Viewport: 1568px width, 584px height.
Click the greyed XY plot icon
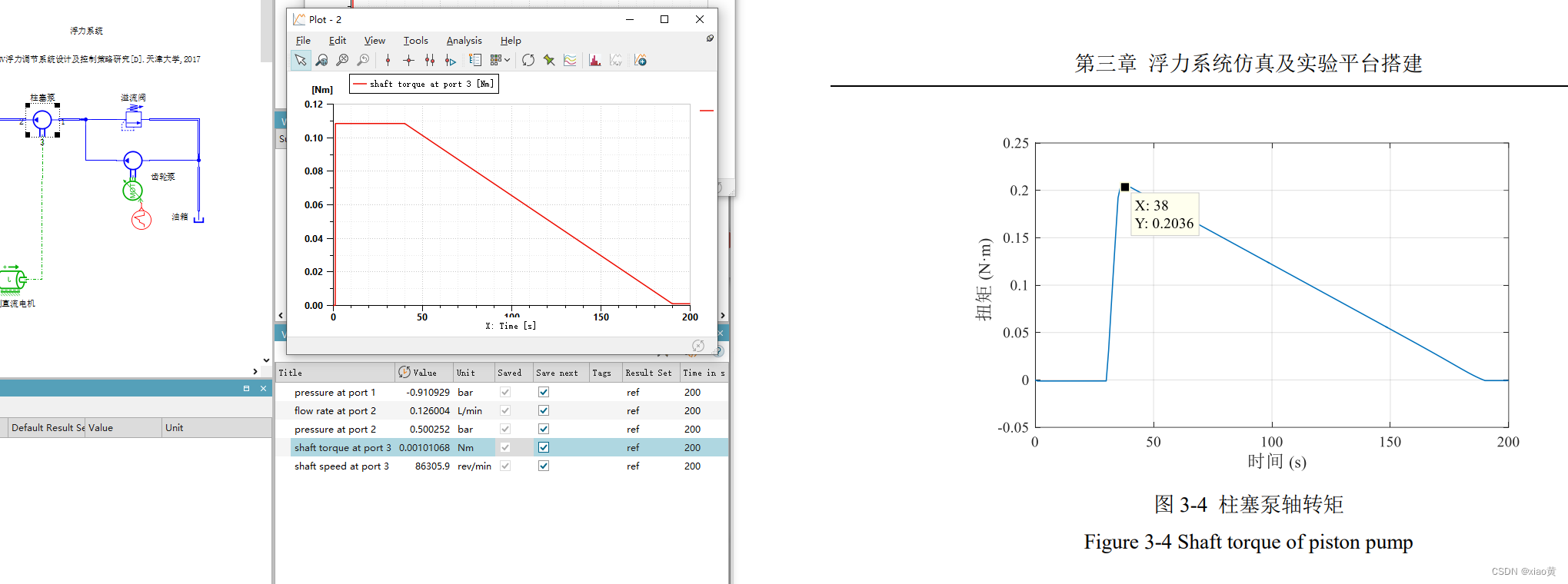(x=616, y=60)
